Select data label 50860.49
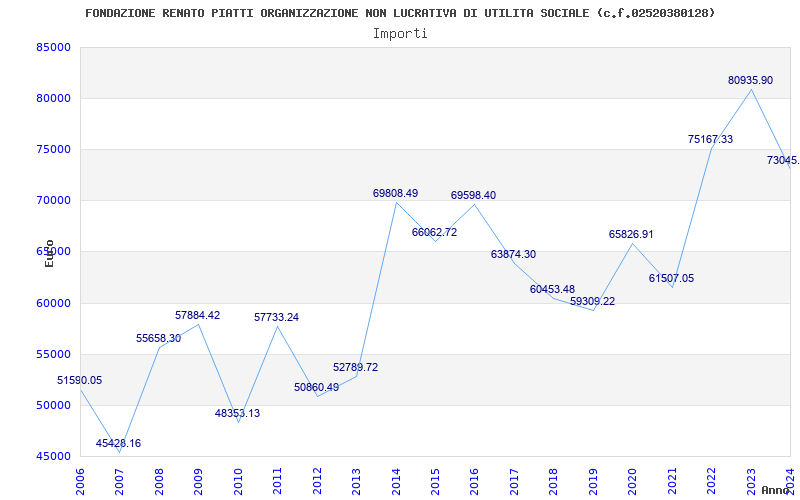Viewport: 800px width, 500px height. click(316, 387)
